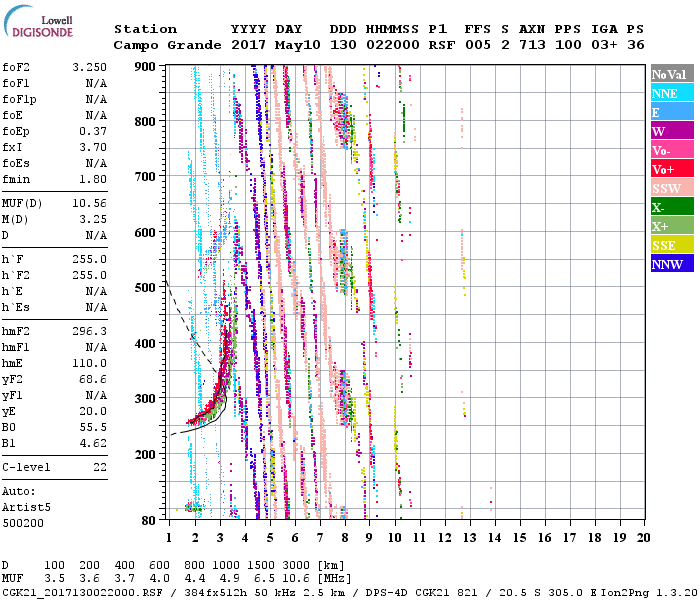
Task: Click the X- green legend swatch
Action: [672, 207]
